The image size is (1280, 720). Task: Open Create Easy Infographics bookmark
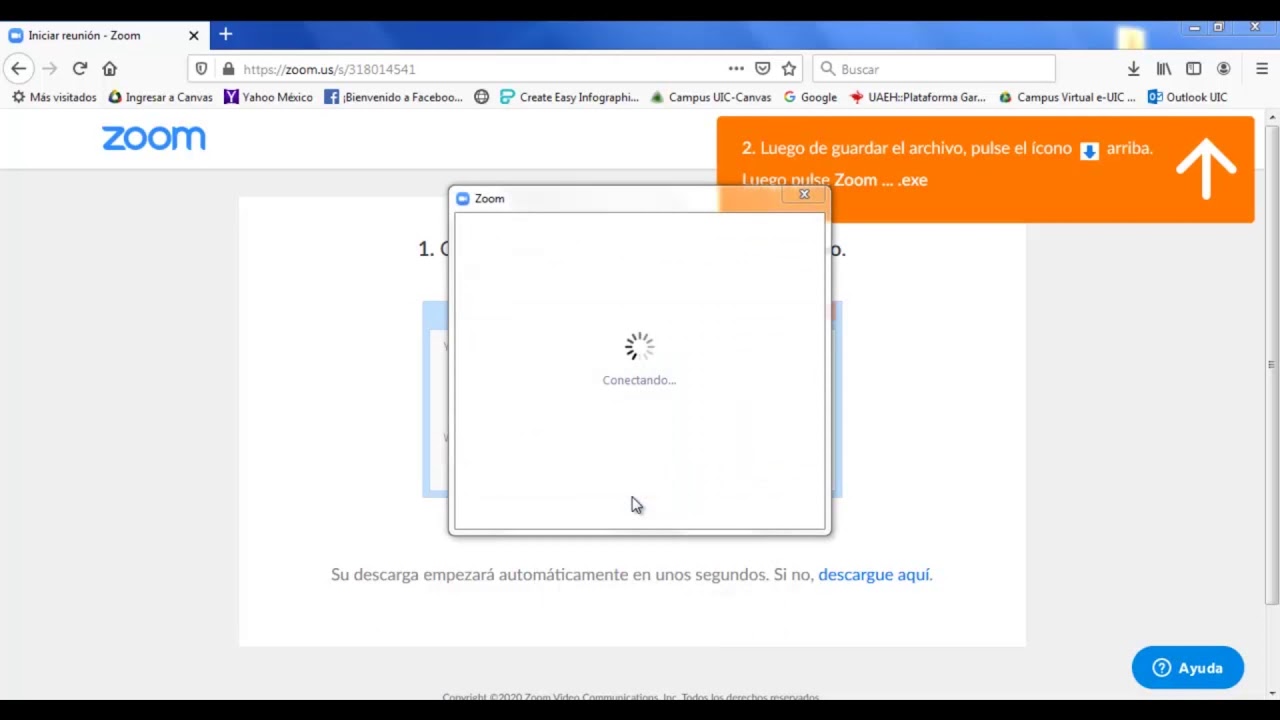coord(569,97)
